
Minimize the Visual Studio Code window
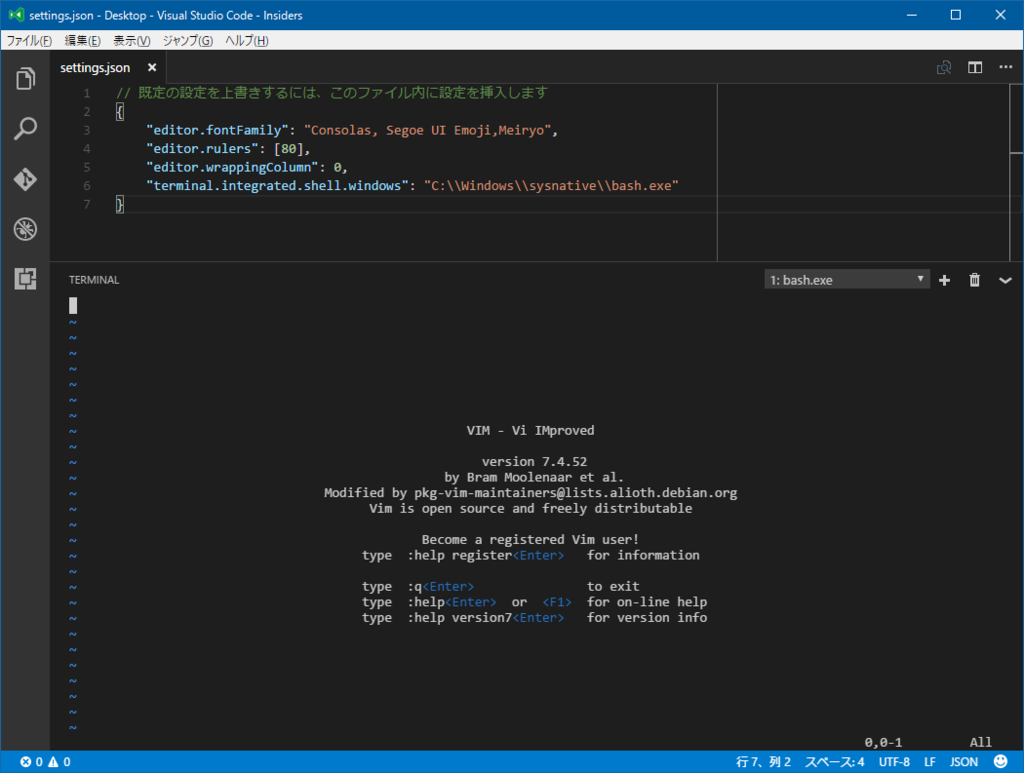[912, 14]
